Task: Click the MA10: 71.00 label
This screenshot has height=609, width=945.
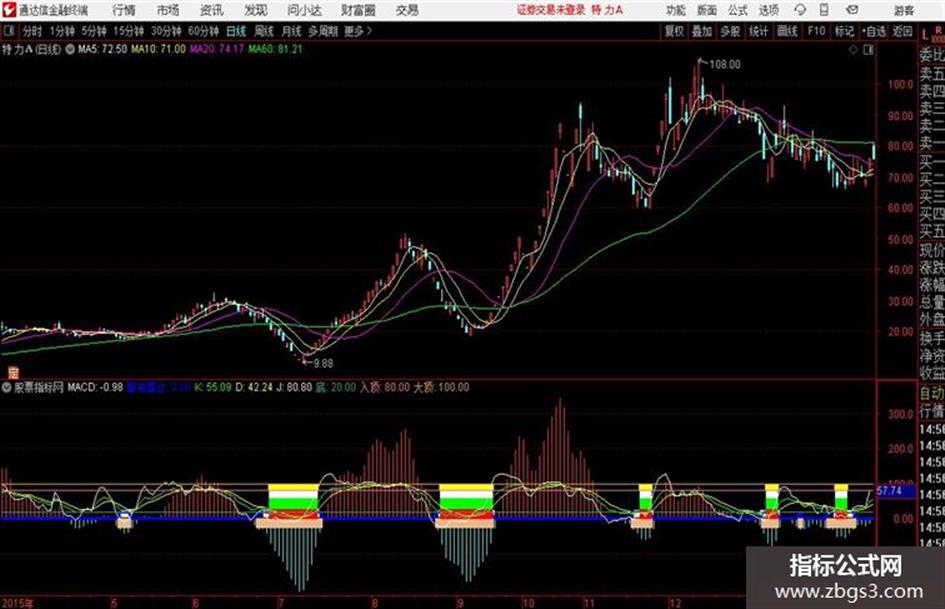Action: point(159,49)
